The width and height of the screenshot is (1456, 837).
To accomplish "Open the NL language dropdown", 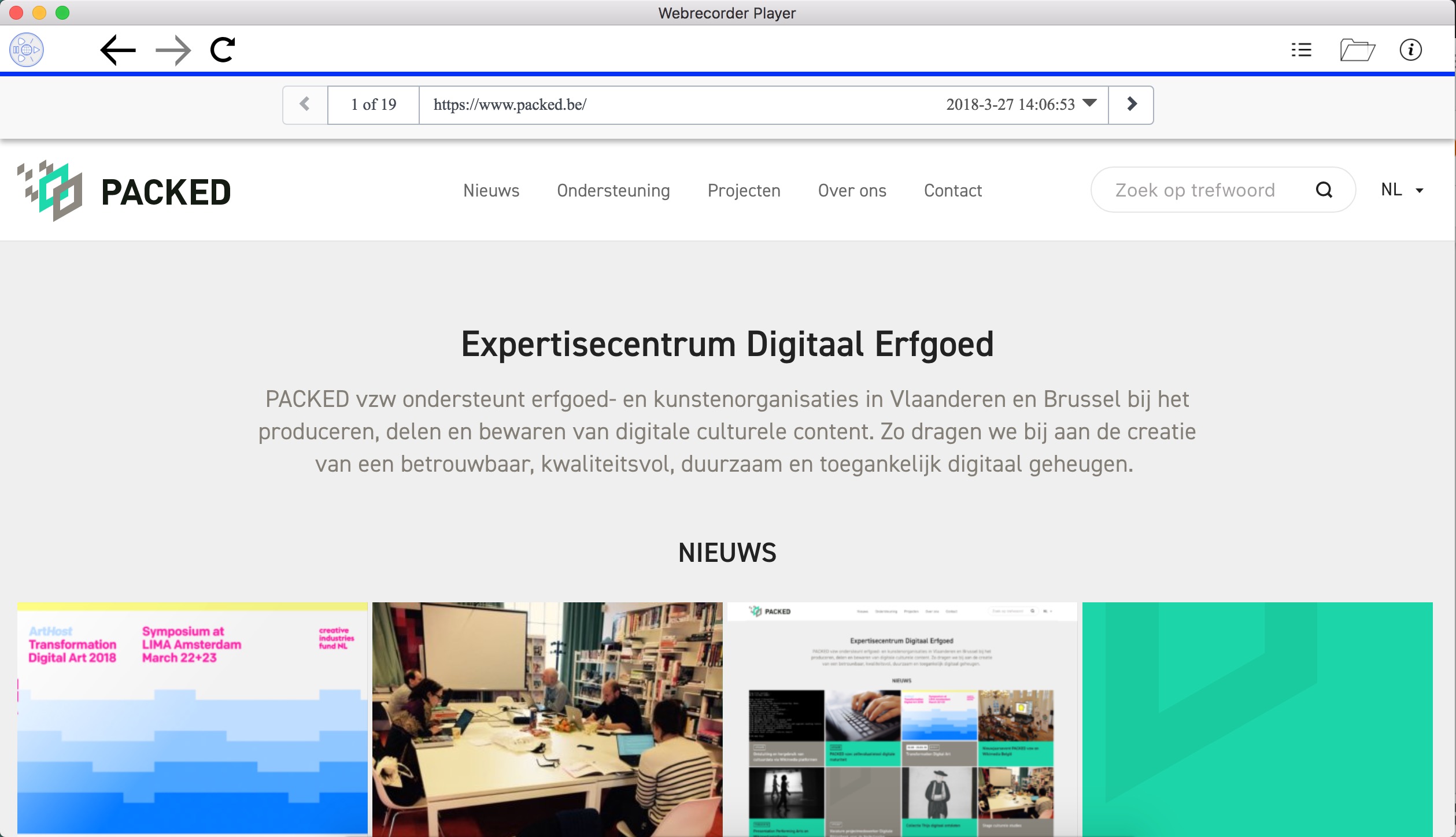I will coord(1402,190).
